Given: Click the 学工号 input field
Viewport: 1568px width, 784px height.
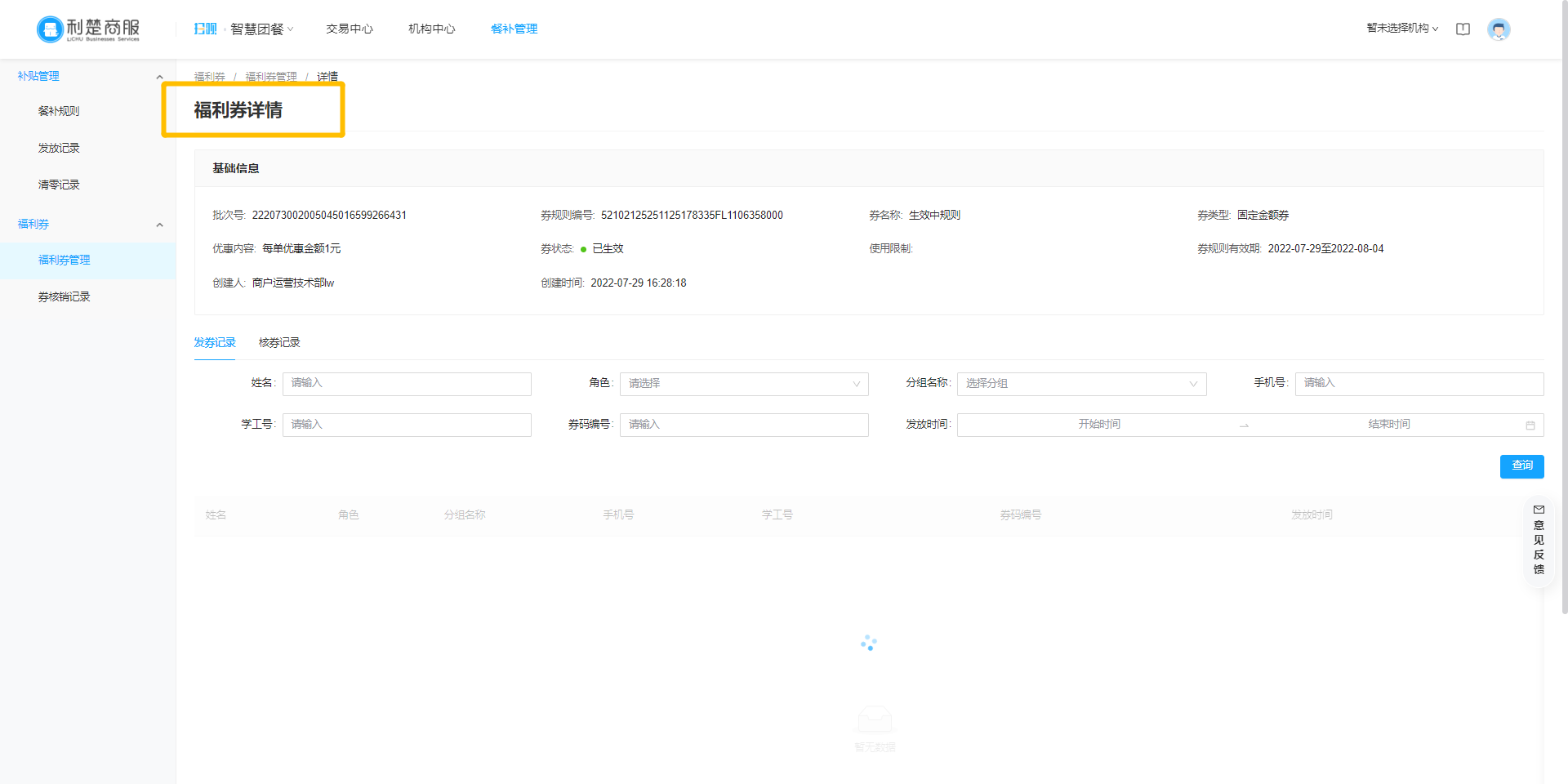Looking at the screenshot, I should [407, 425].
